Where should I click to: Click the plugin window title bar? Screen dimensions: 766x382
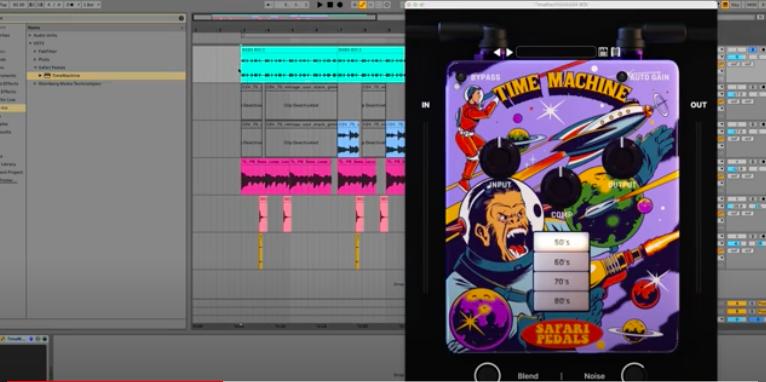[561, 4]
